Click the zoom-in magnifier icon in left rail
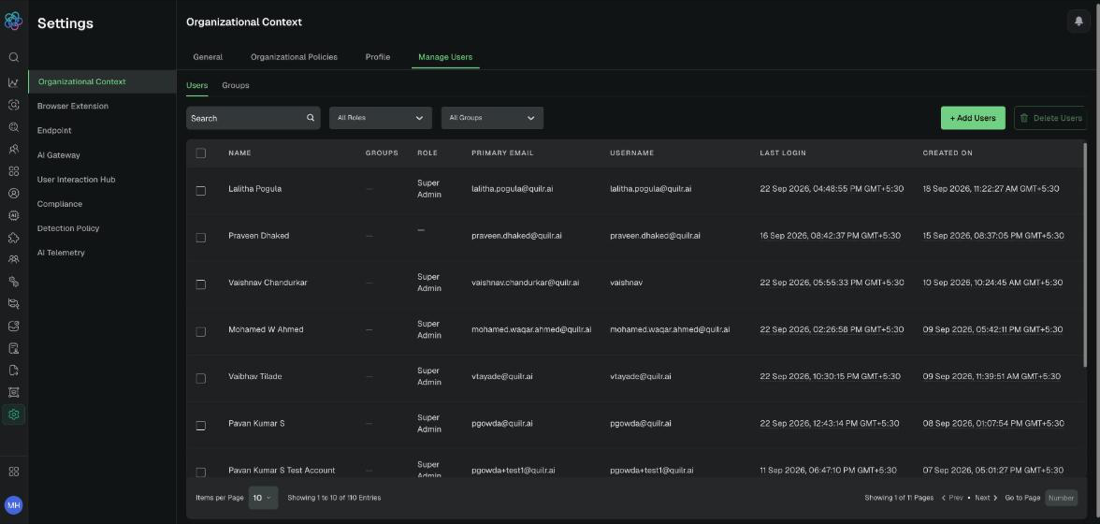Screen dimensions: 1100x524 (13, 127)
